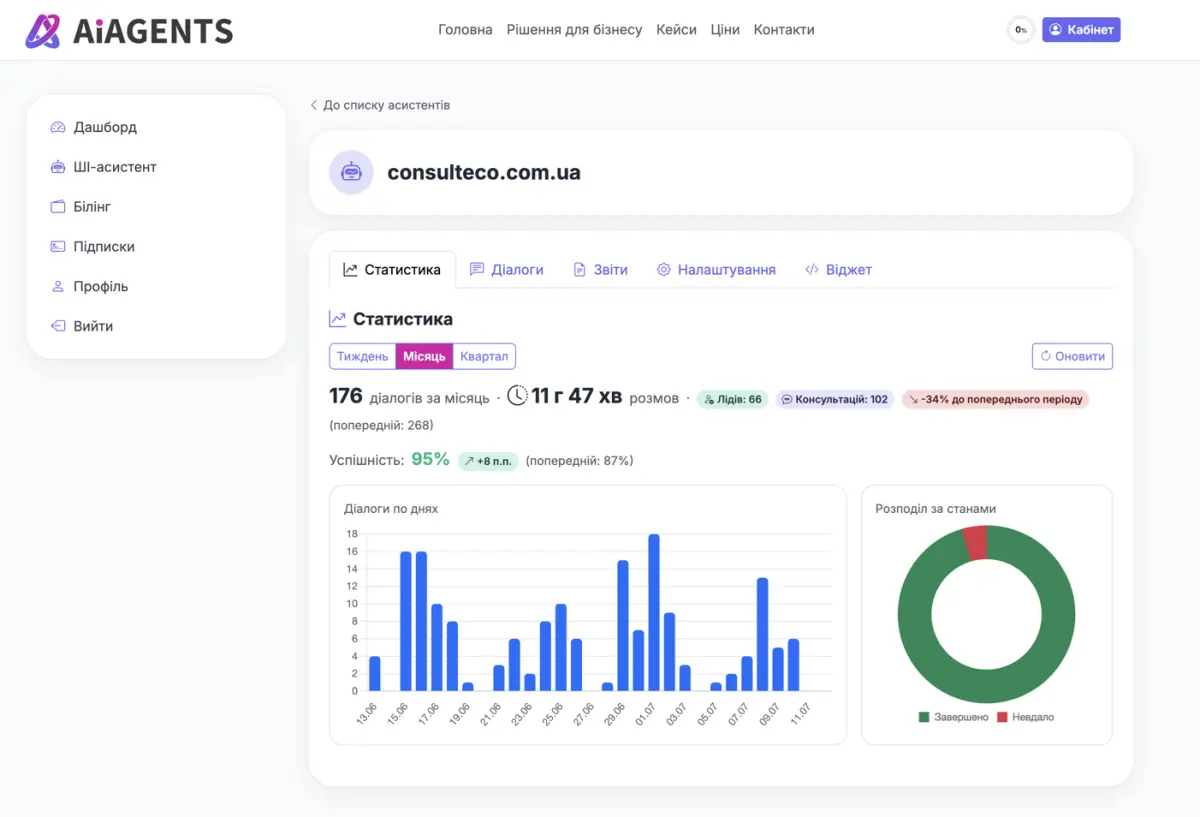Click the AiAGENTS logo

129,31
